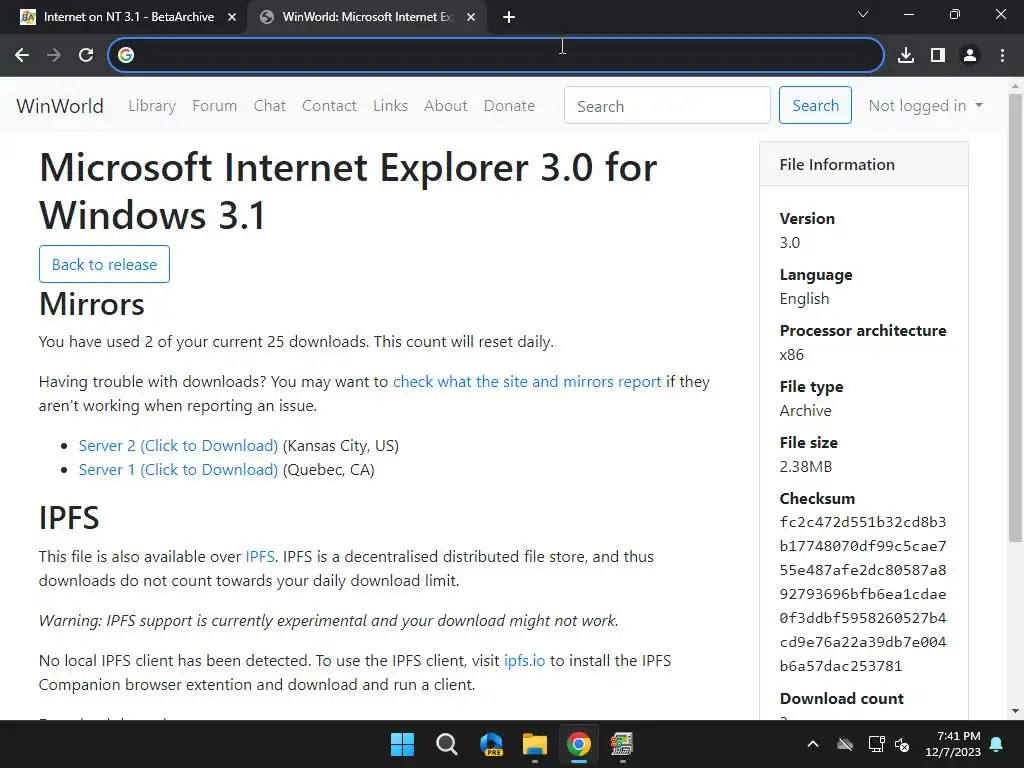Viewport: 1024px width, 768px height.
Task: Click the cloud sync tray icon
Action: tap(845, 744)
